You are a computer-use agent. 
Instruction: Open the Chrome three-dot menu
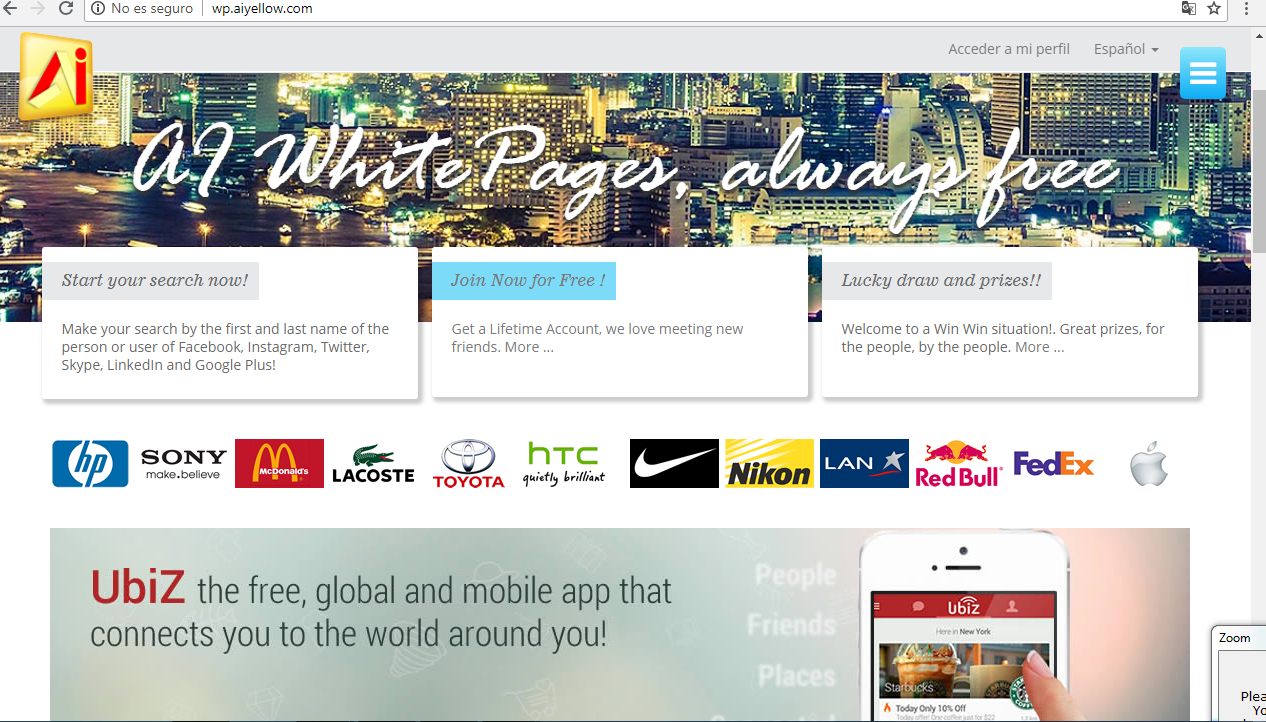1246,9
